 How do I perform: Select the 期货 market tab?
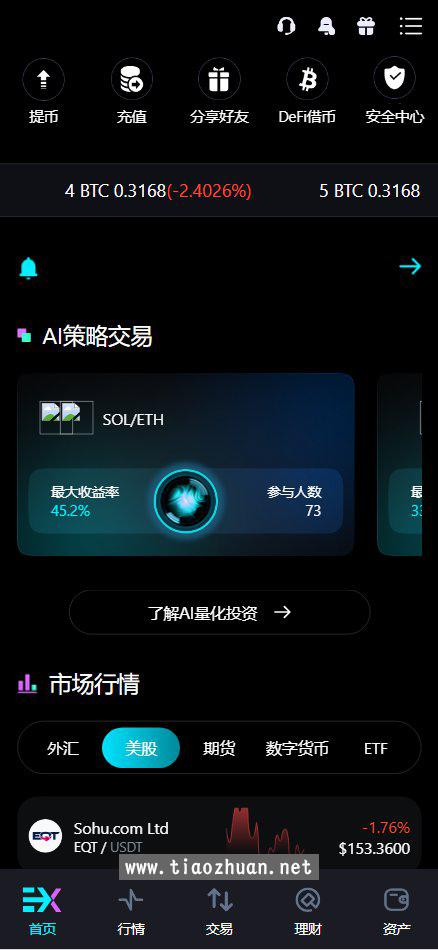point(219,748)
